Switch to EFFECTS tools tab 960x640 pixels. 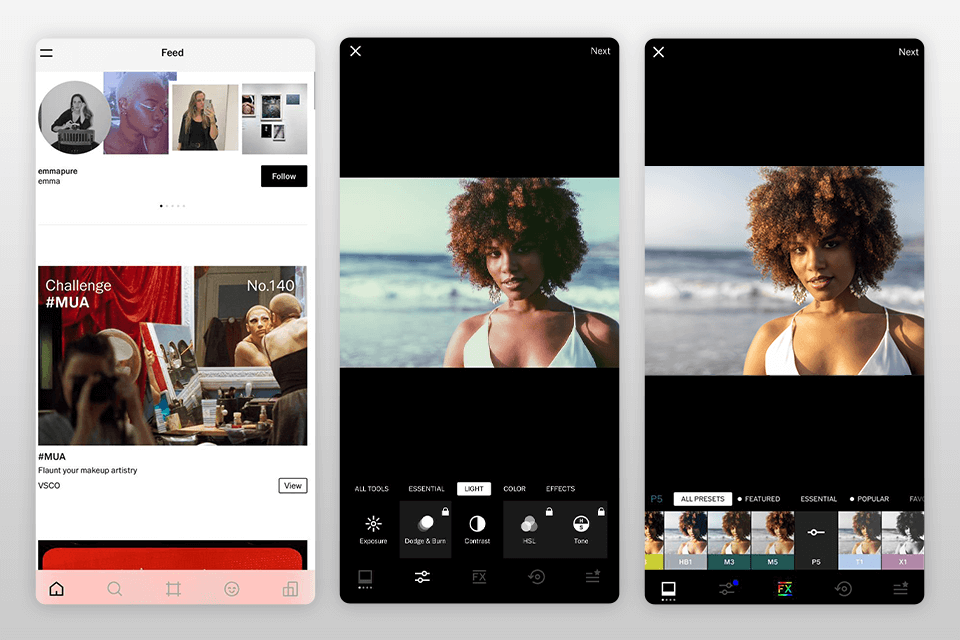(560, 489)
